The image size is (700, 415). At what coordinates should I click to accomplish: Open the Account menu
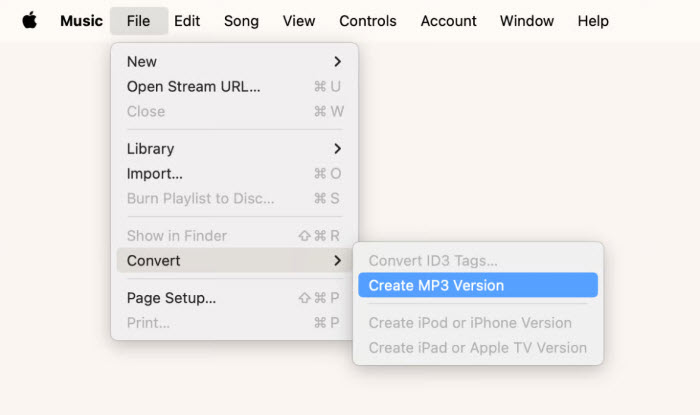tap(448, 21)
